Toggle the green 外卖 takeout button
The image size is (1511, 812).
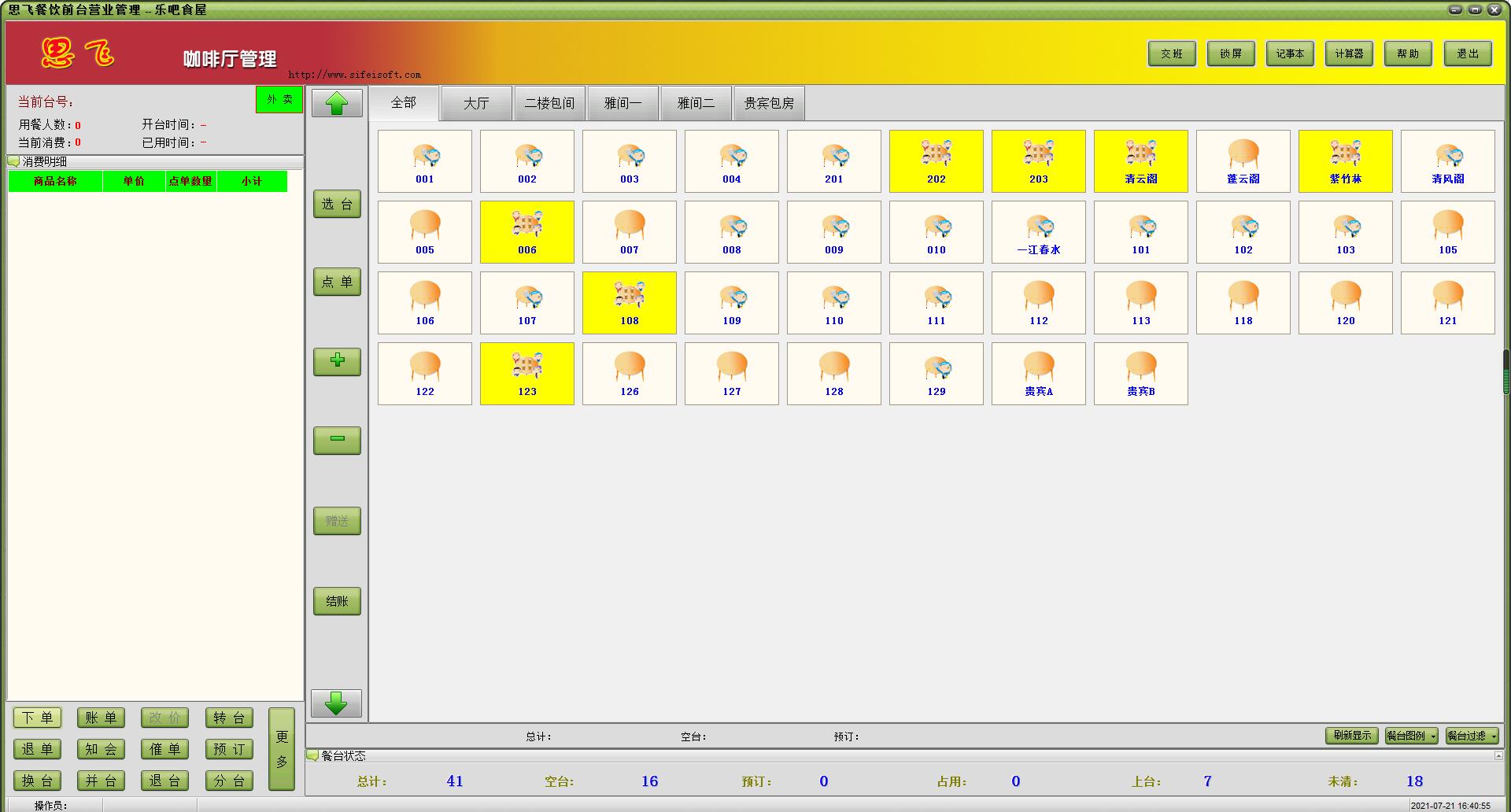click(x=279, y=99)
